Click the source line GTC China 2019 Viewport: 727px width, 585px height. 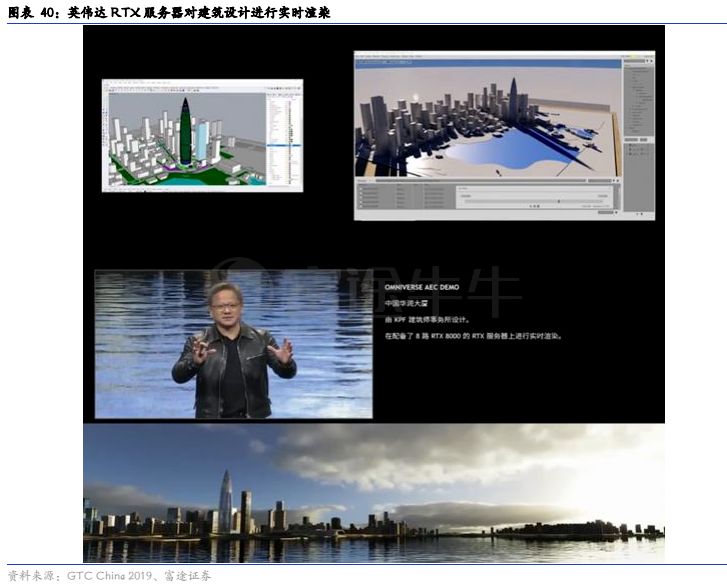click(109, 576)
